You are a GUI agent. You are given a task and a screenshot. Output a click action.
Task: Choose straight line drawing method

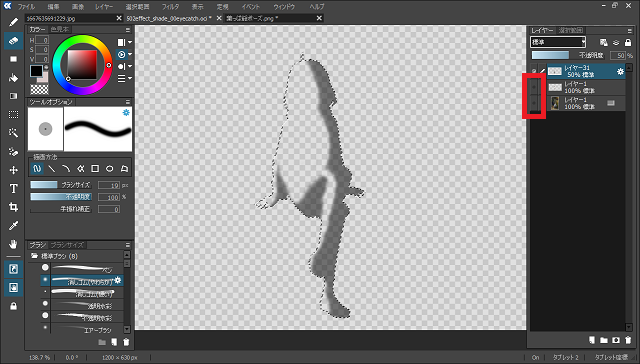pyautogui.click(x=52, y=168)
